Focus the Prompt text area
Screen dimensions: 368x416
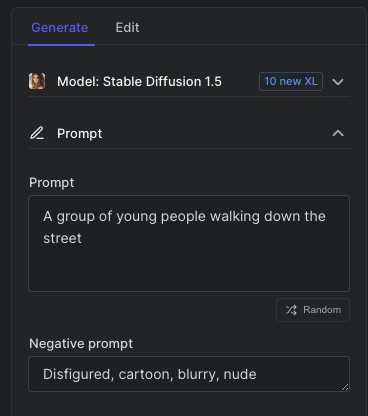point(189,243)
